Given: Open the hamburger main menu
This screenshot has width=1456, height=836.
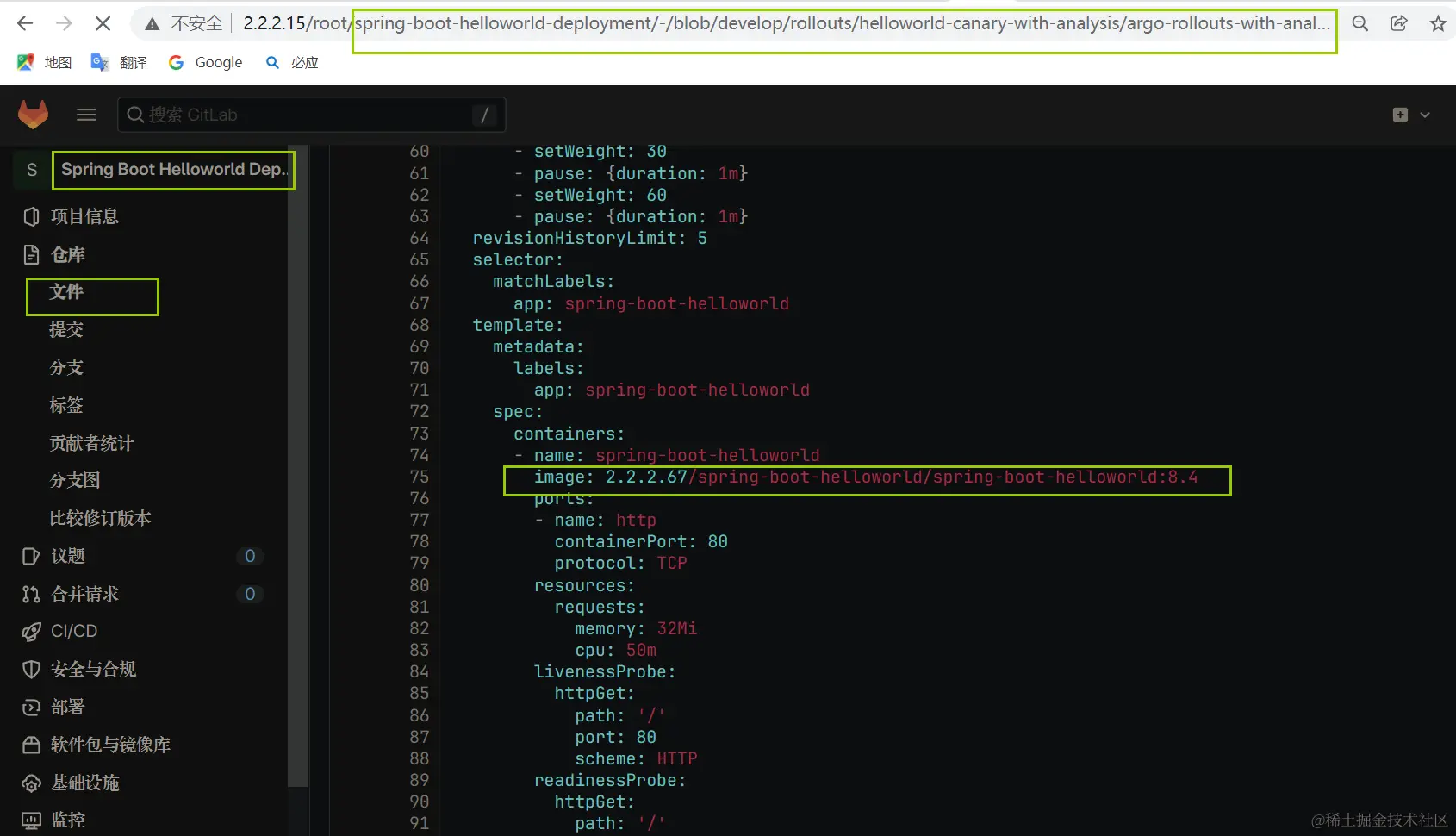Looking at the screenshot, I should click(x=86, y=115).
